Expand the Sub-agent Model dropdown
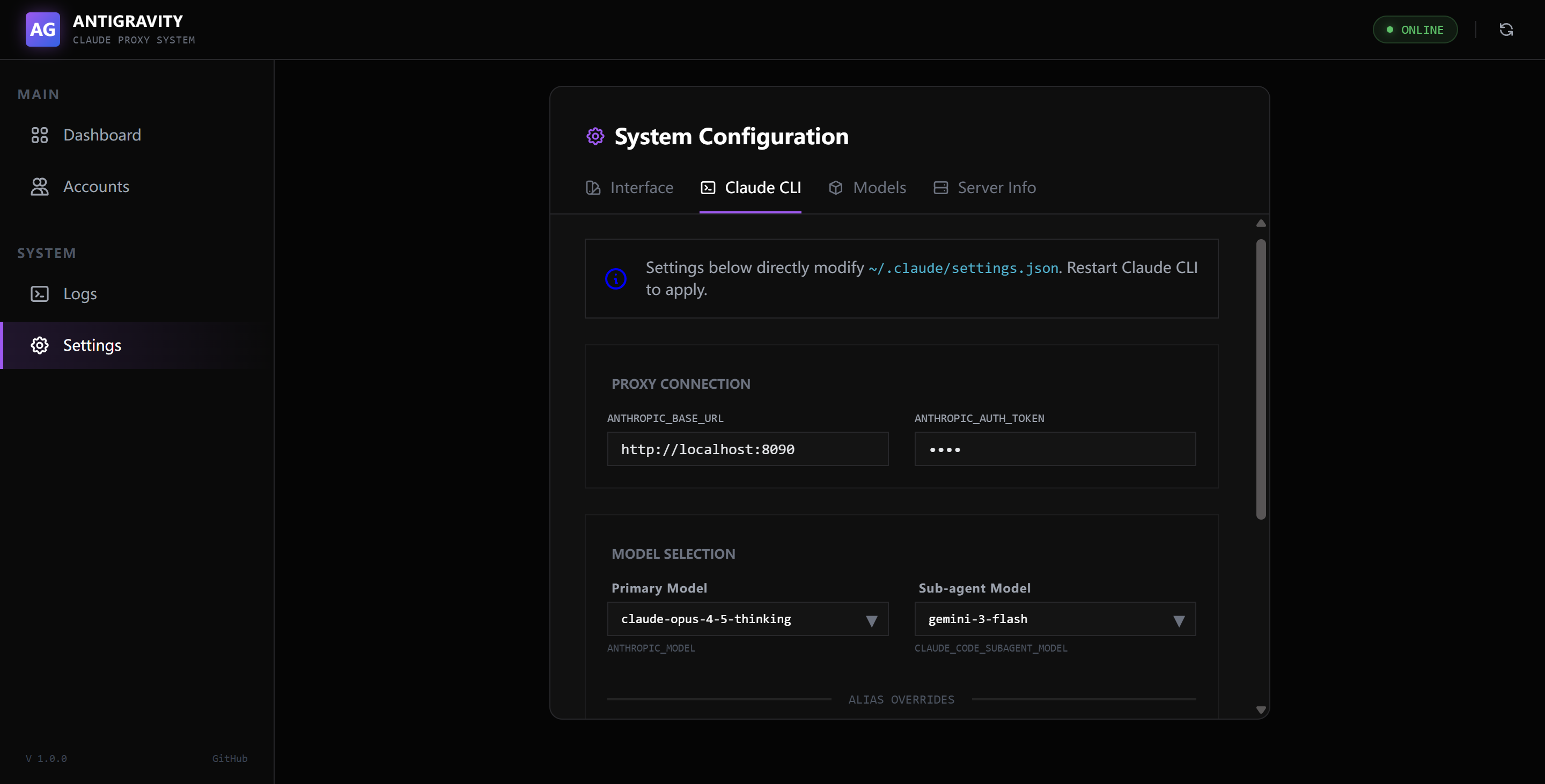Image resolution: width=1545 pixels, height=784 pixels. [x=1054, y=619]
